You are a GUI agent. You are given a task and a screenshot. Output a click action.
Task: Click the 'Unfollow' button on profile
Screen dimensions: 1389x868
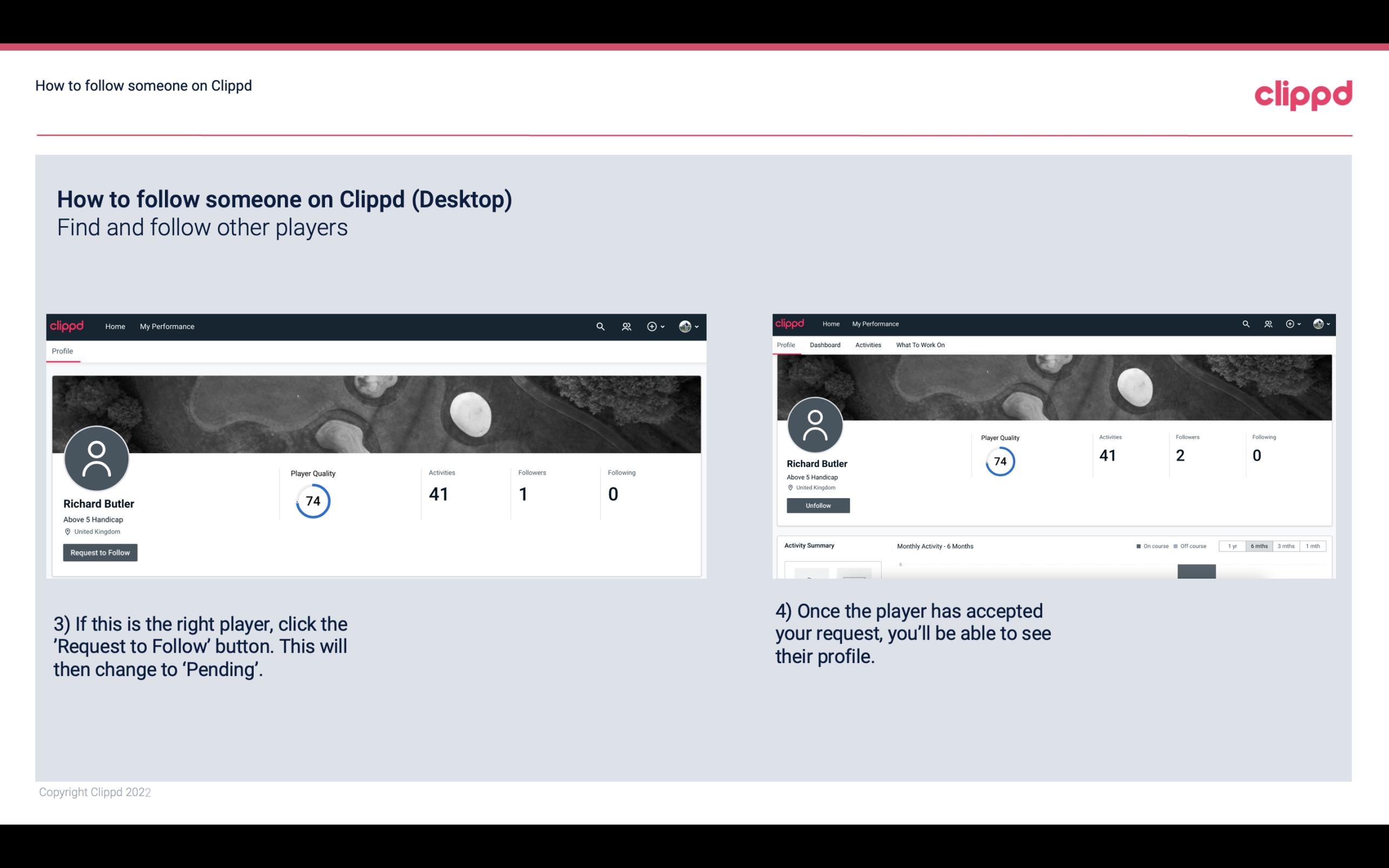coord(818,505)
